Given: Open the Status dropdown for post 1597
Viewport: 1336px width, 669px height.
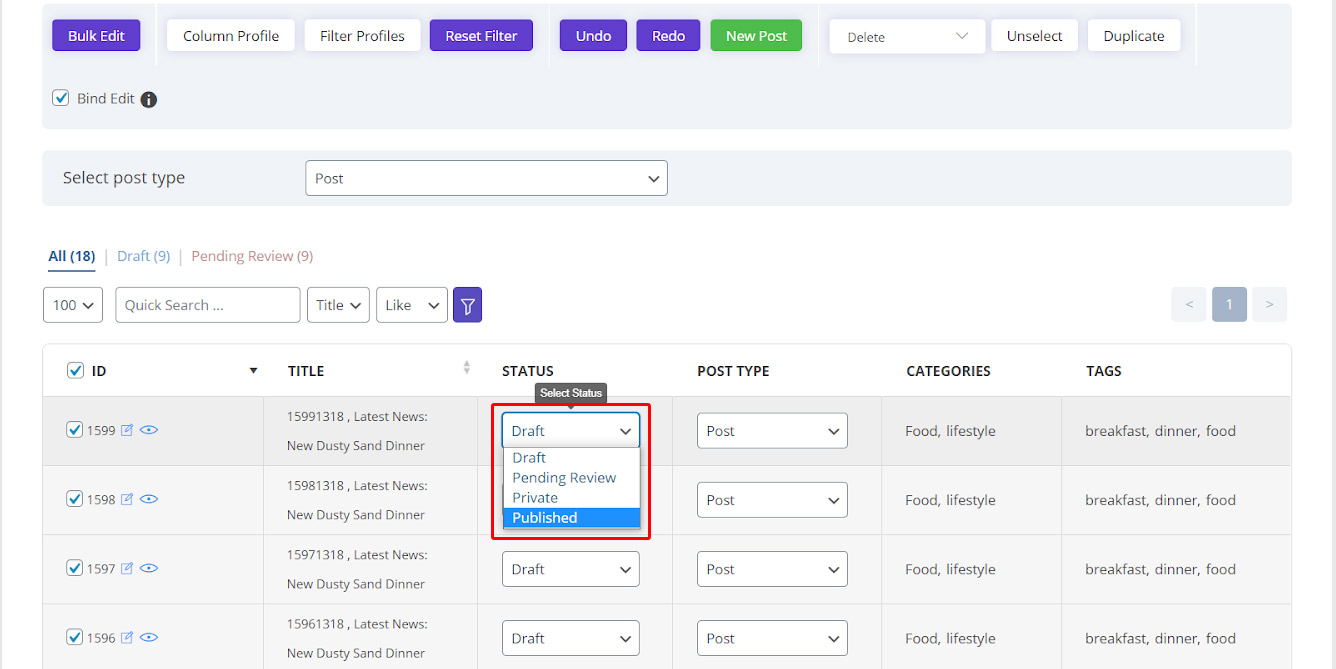Looking at the screenshot, I should pyautogui.click(x=571, y=569).
